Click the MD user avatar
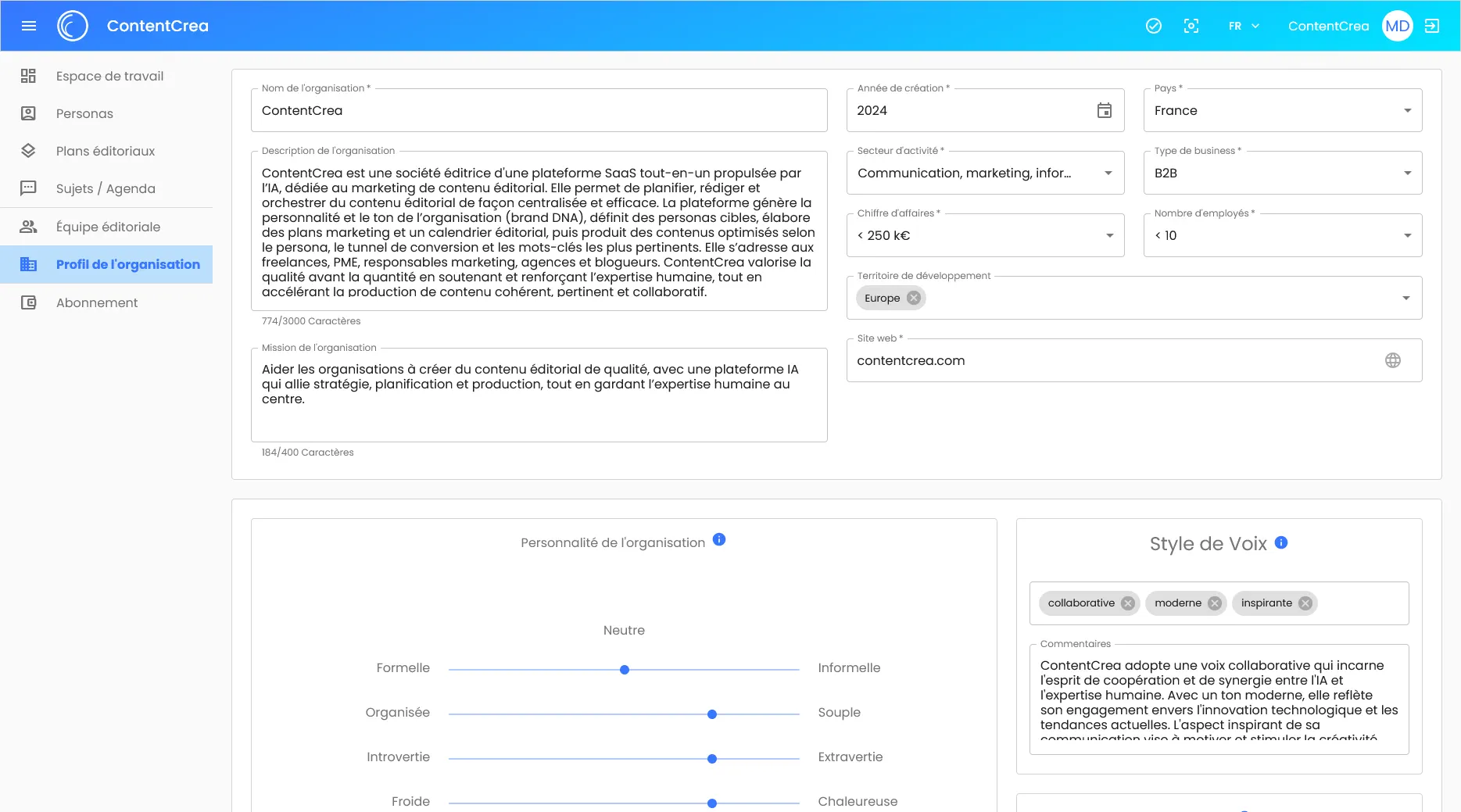This screenshot has height=812, width=1461. (1397, 26)
